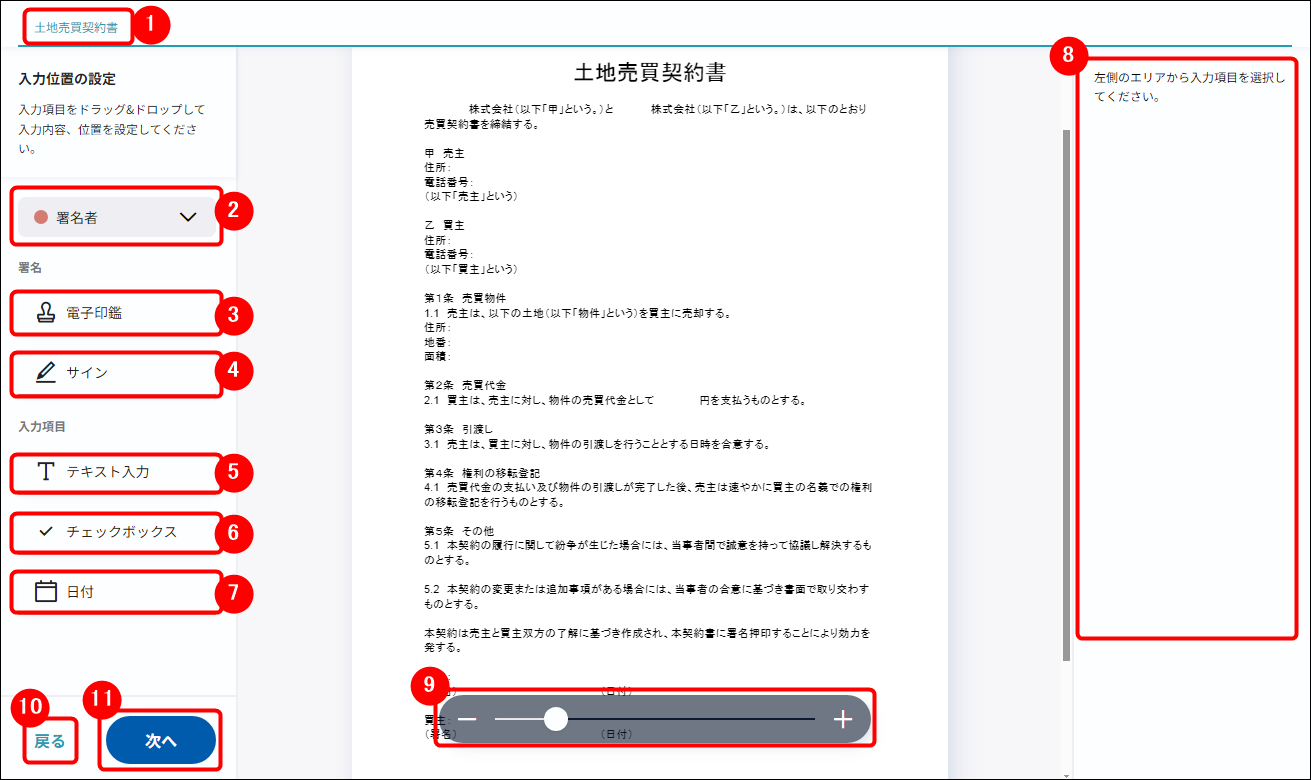Image resolution: width=1311 pixels, height=780 pixels.
Task: Click the 次へ button to proceed
Action: (x=160, y=740)
